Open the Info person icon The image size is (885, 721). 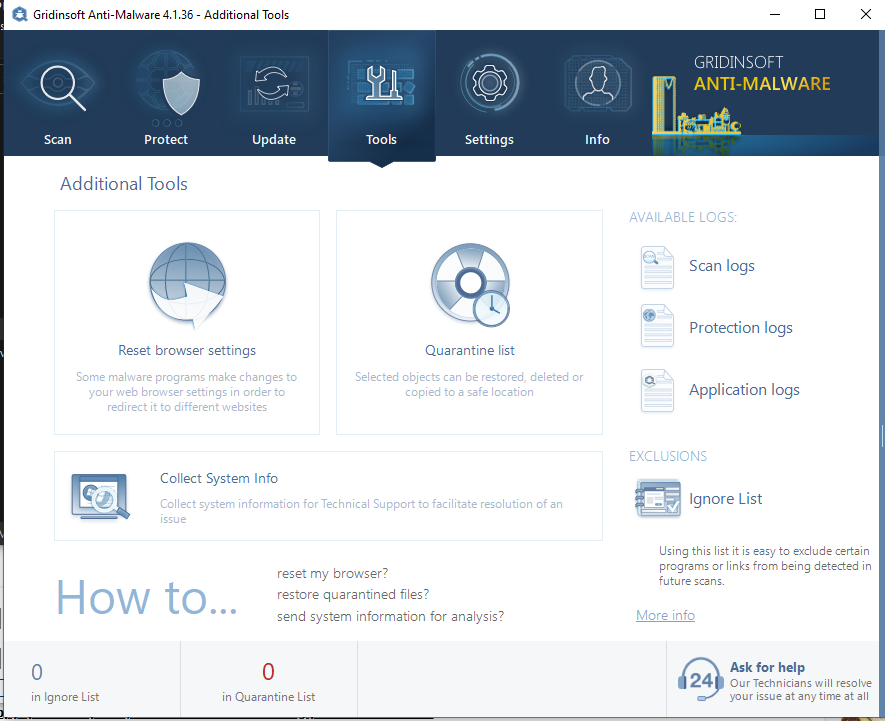point(598,84)
